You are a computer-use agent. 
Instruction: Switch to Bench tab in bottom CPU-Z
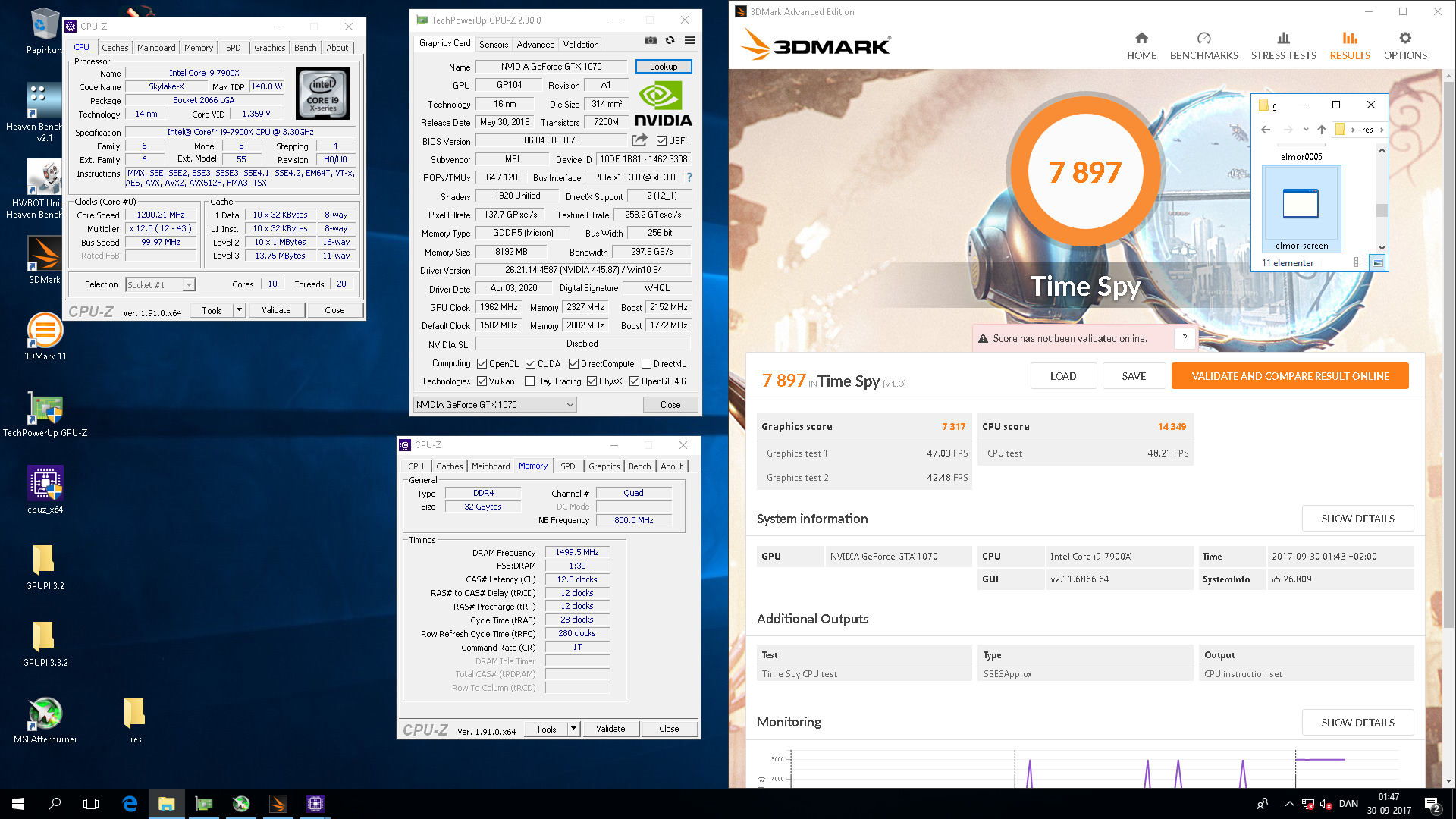coord(639,466)
